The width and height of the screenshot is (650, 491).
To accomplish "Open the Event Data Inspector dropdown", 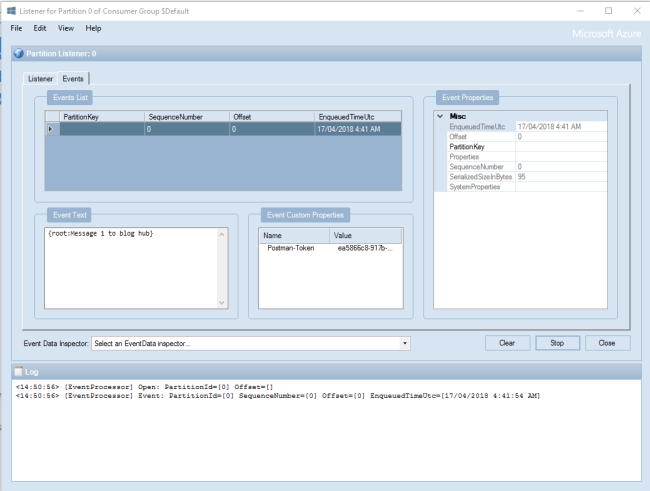I will pyautogui.click(x=405, y=343).
